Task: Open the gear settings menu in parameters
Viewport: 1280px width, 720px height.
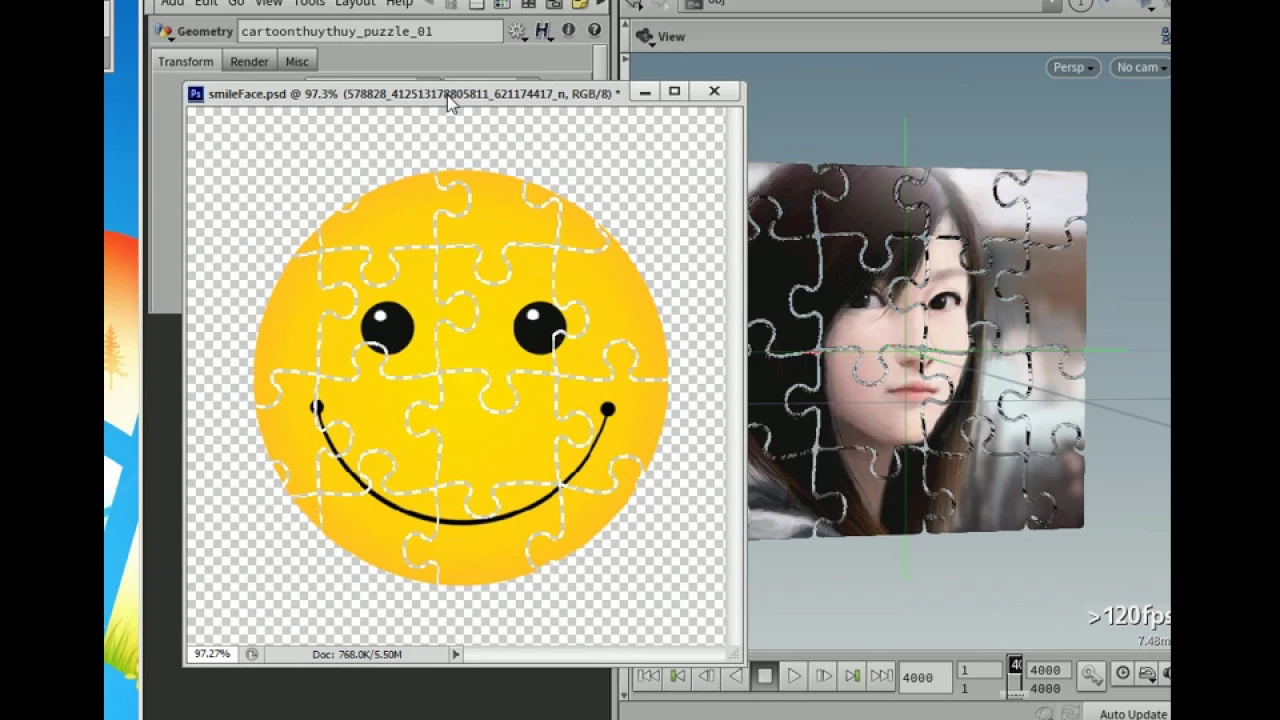Action: tap(517, 31)
